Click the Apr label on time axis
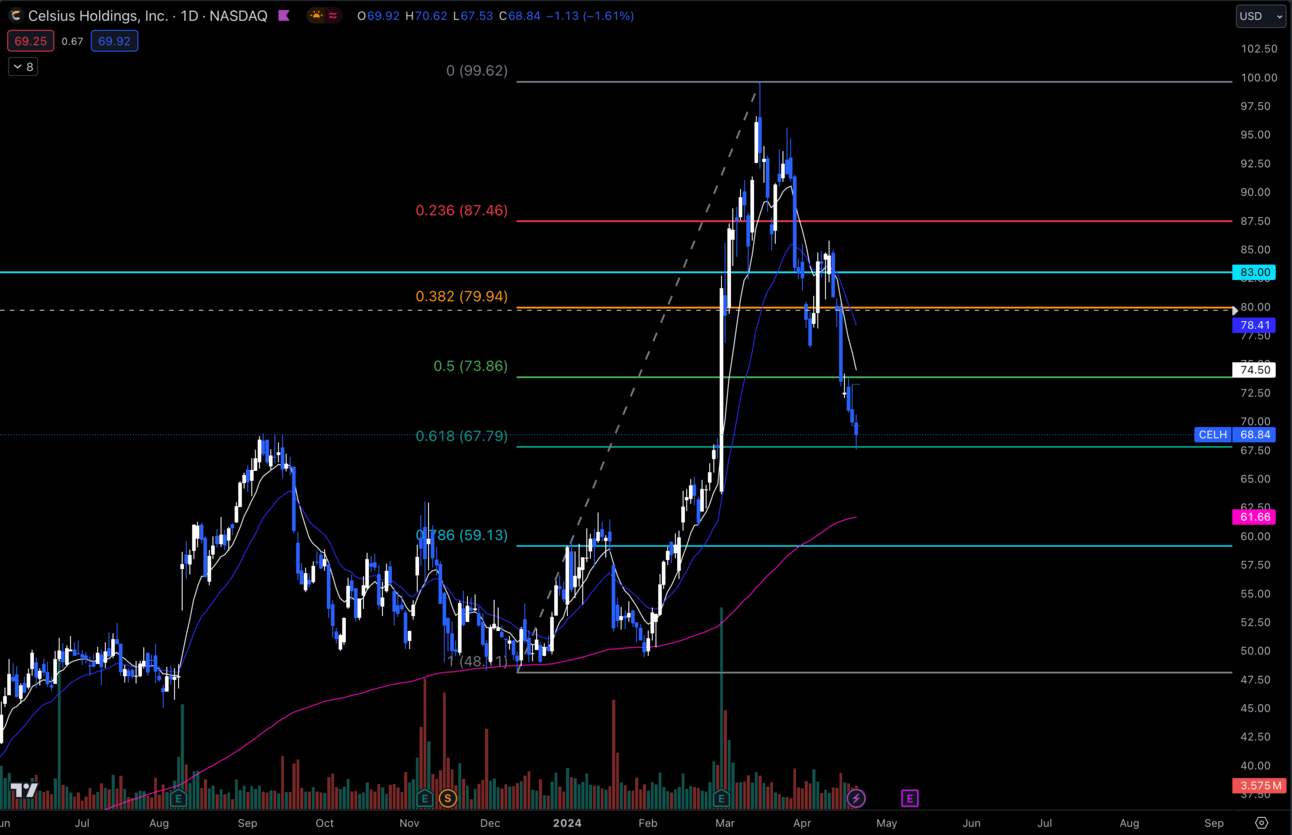This screenshot has width=1292, height=835. point(802,823)
